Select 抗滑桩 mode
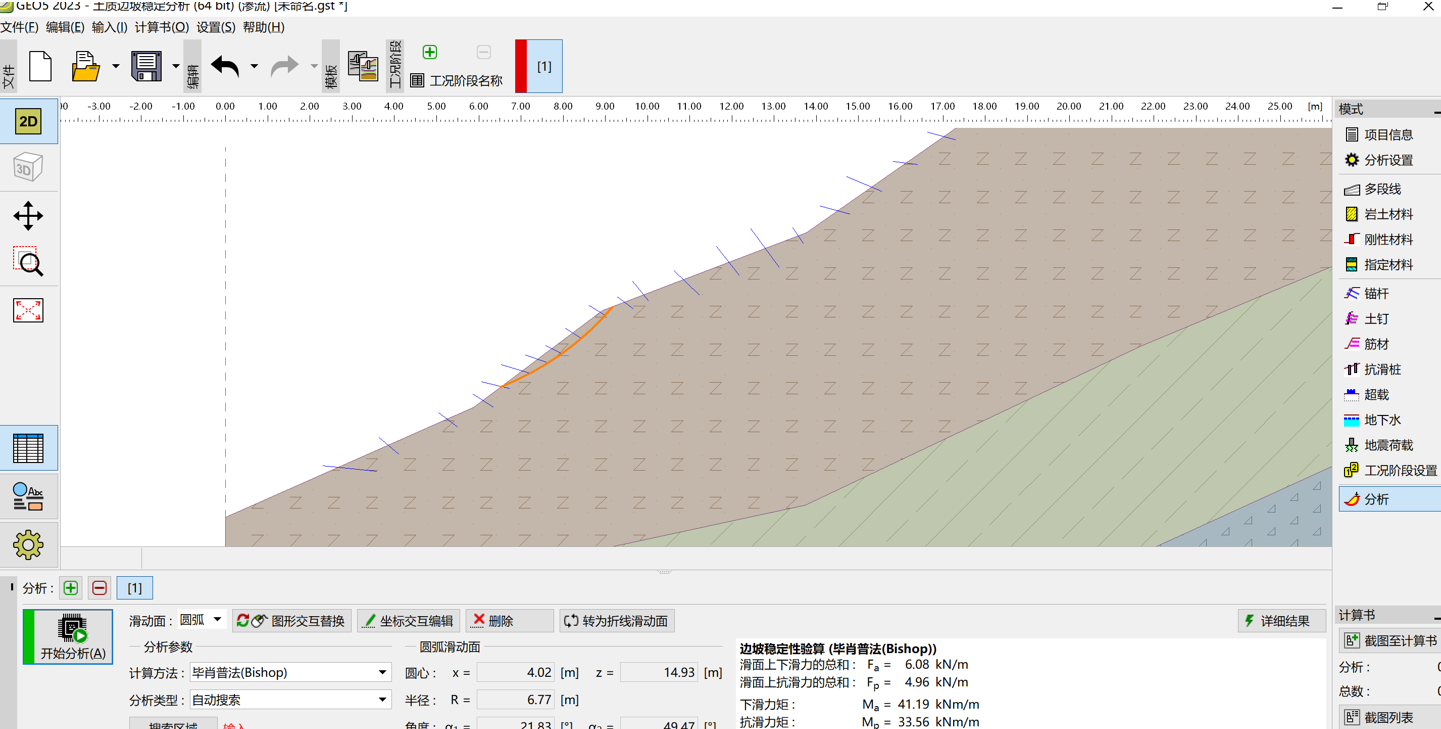This screenshot has width=1441, height=729. coord(1389,370)
